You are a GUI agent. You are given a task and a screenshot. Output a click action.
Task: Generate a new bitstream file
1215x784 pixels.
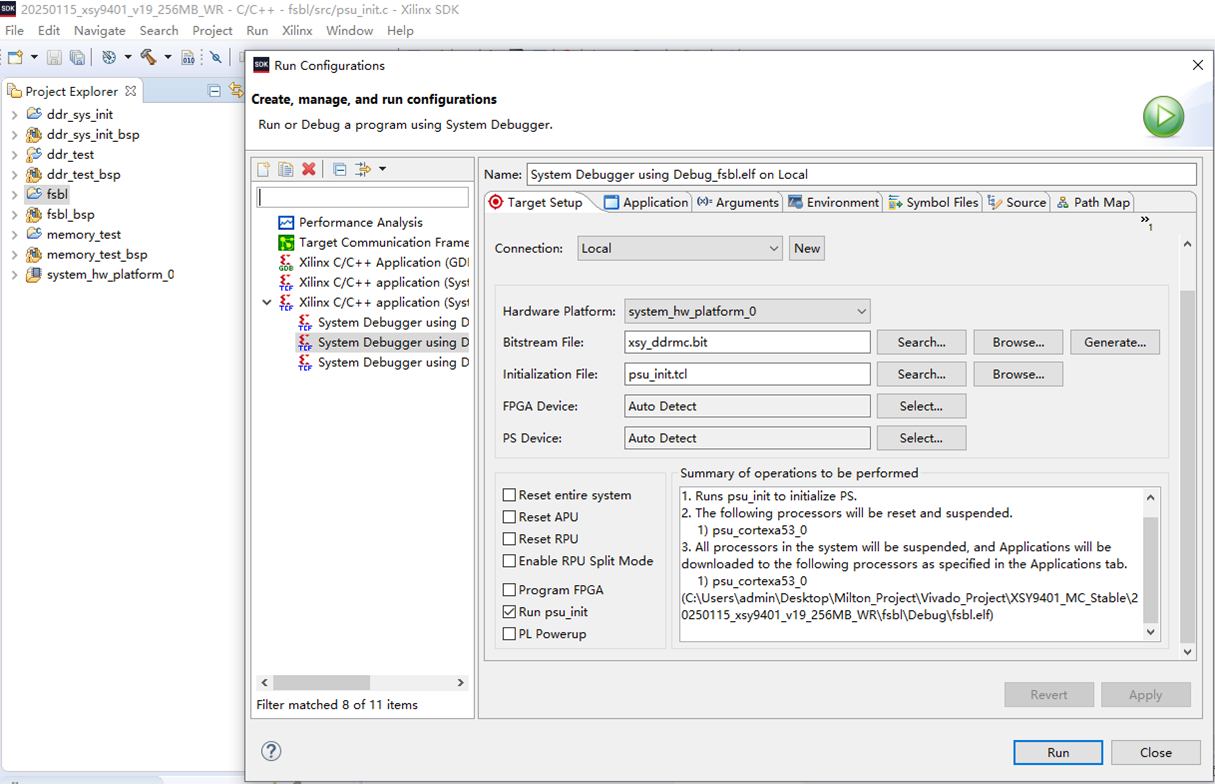click(x=1114, y=341)
